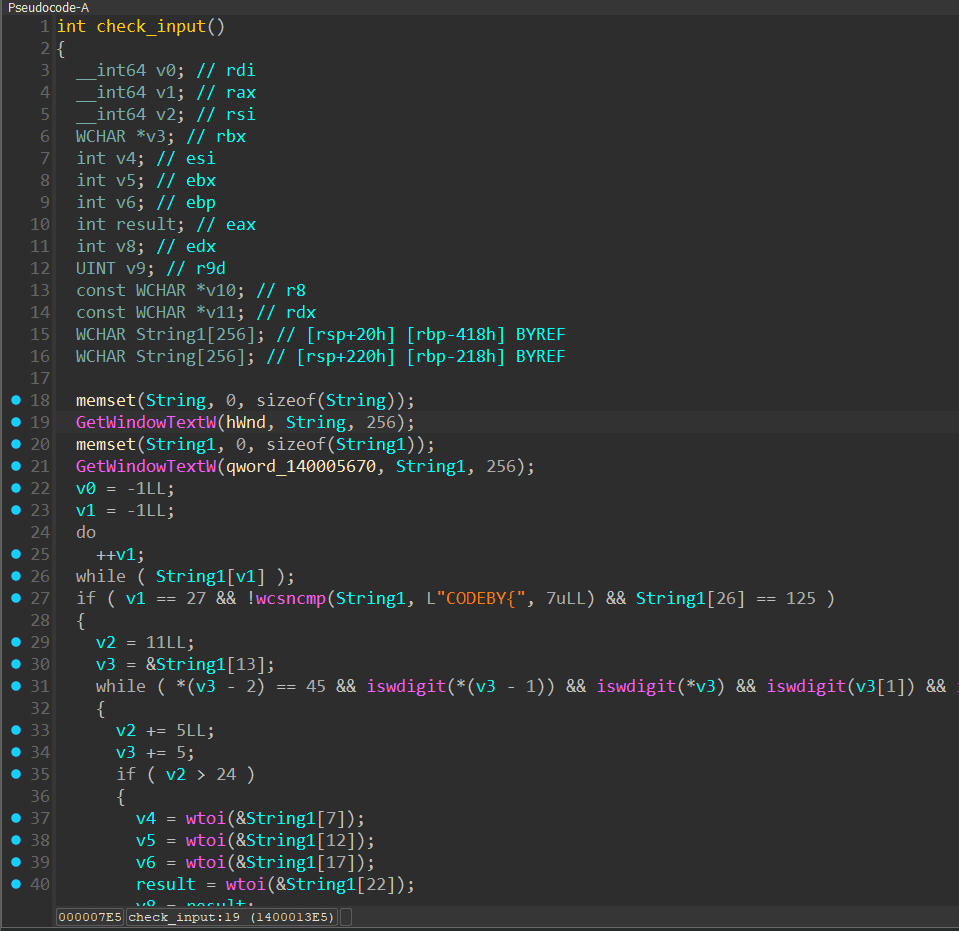Click blue gutter dot beside line 37
Viewport: 959px width, 931px height.
click(15, 818)
